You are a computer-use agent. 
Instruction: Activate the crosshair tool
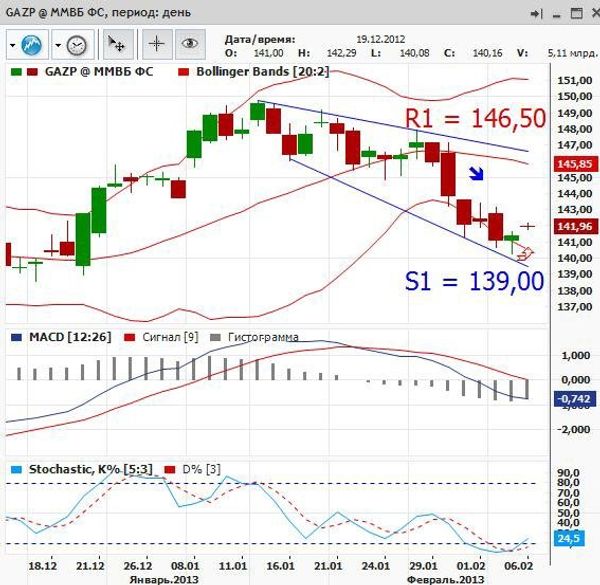tap(157, 44)
